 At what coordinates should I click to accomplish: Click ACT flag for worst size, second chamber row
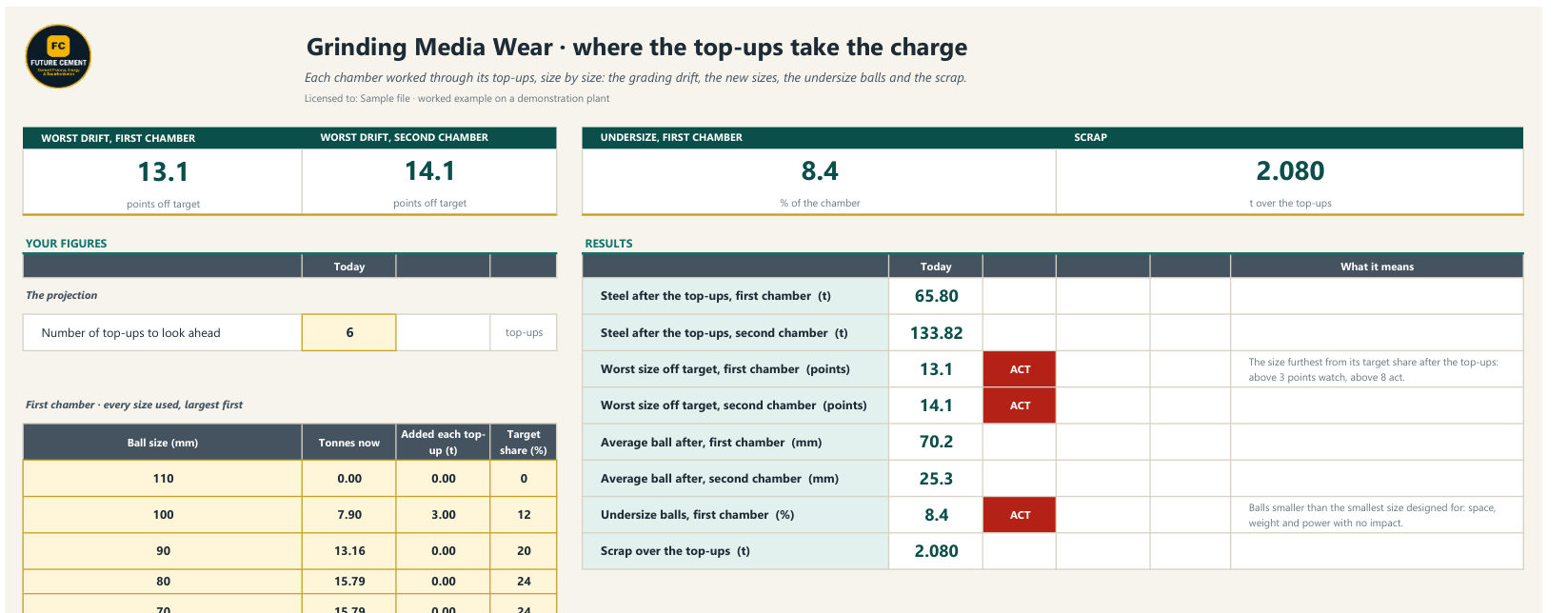point(1020,405)
